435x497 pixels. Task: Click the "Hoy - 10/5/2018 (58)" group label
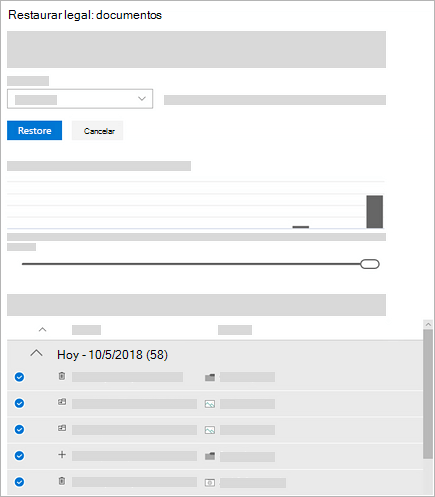(x=112, y=355)
